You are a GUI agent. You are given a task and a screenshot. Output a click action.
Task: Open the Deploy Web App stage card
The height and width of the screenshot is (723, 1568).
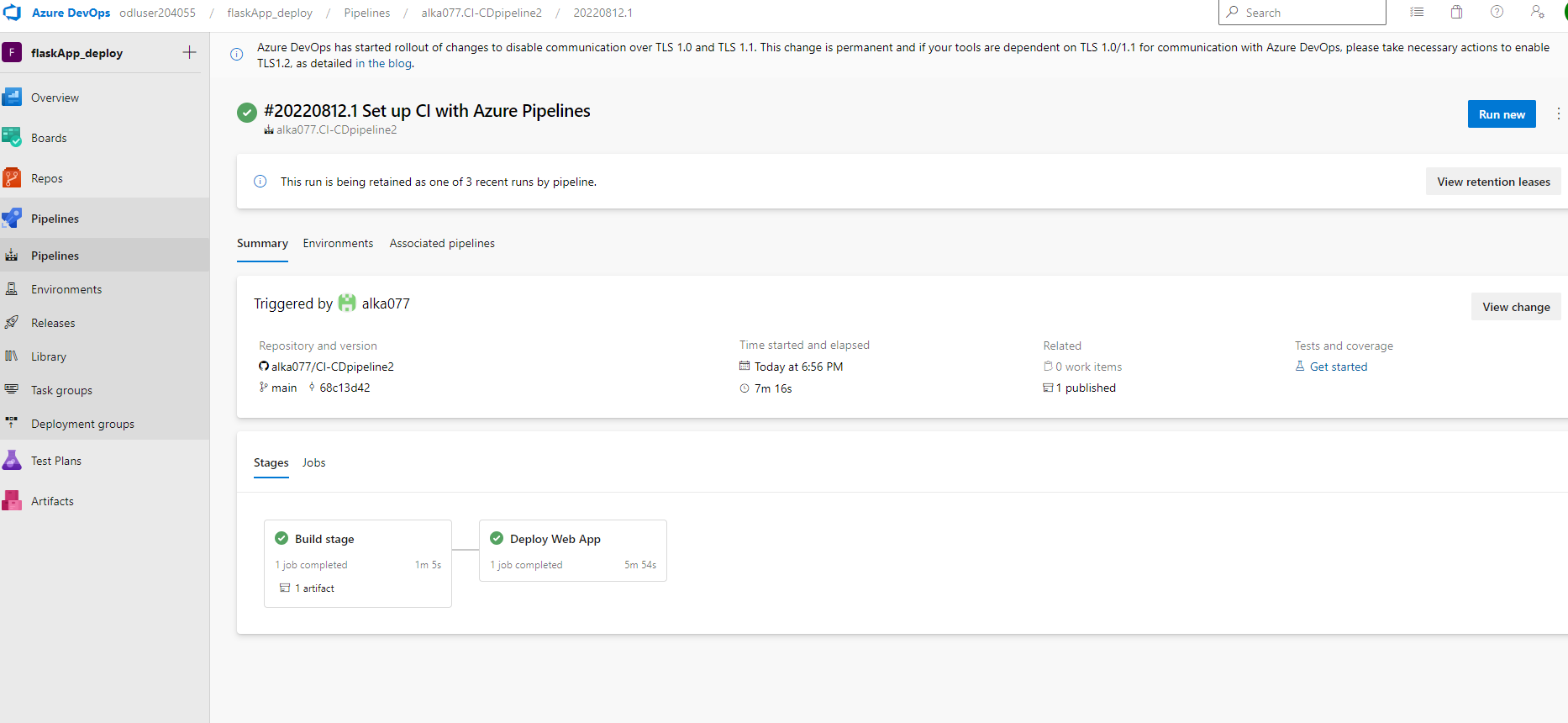point(573,551)
